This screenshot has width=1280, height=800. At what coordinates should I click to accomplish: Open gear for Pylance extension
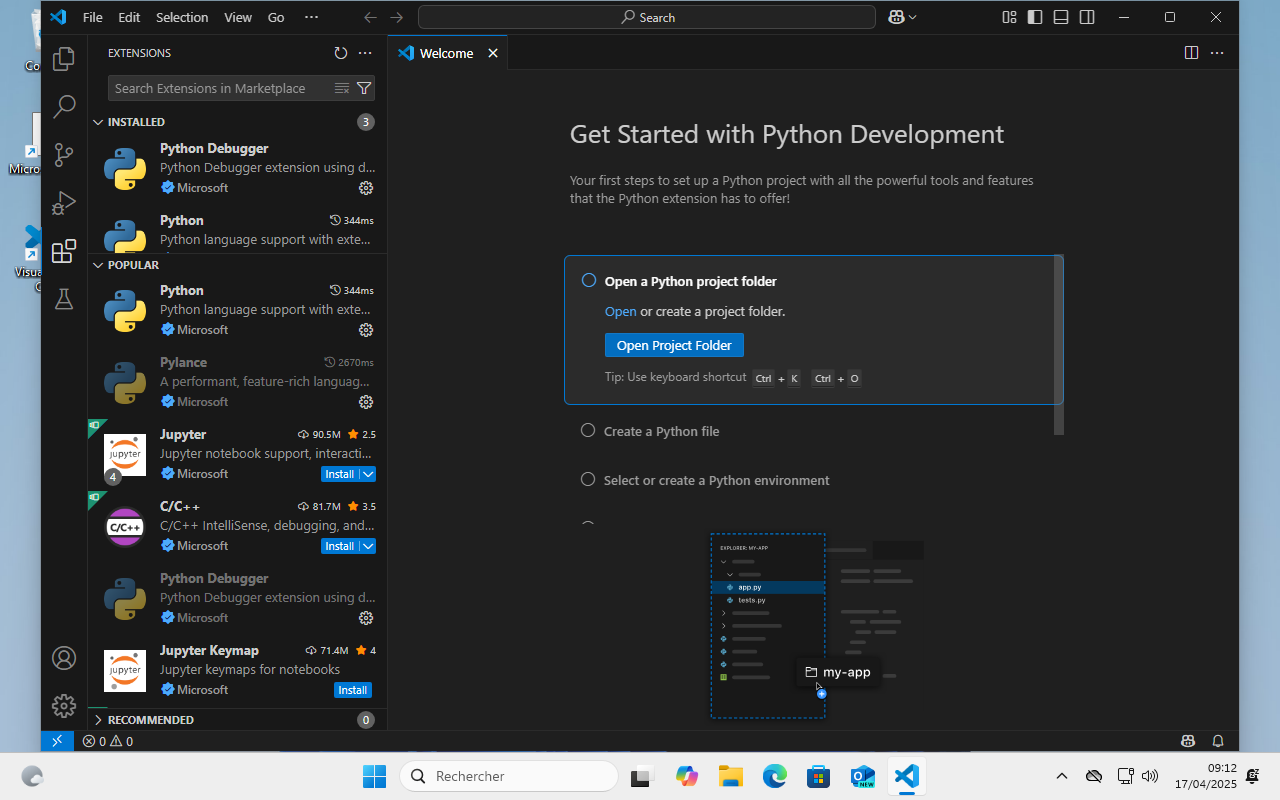click(366, 402)
